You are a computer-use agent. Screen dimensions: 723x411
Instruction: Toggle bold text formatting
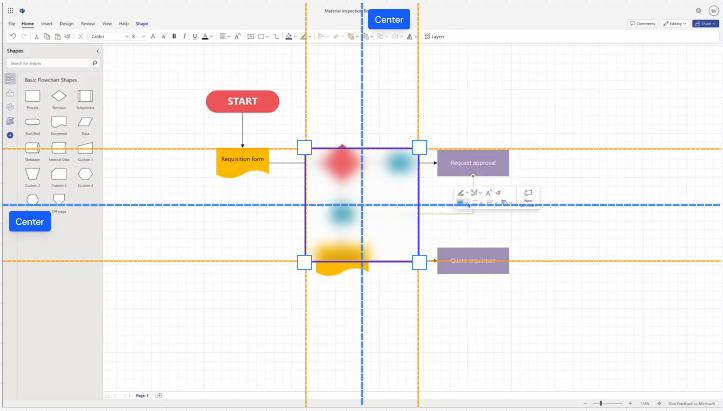coord(173,36)
